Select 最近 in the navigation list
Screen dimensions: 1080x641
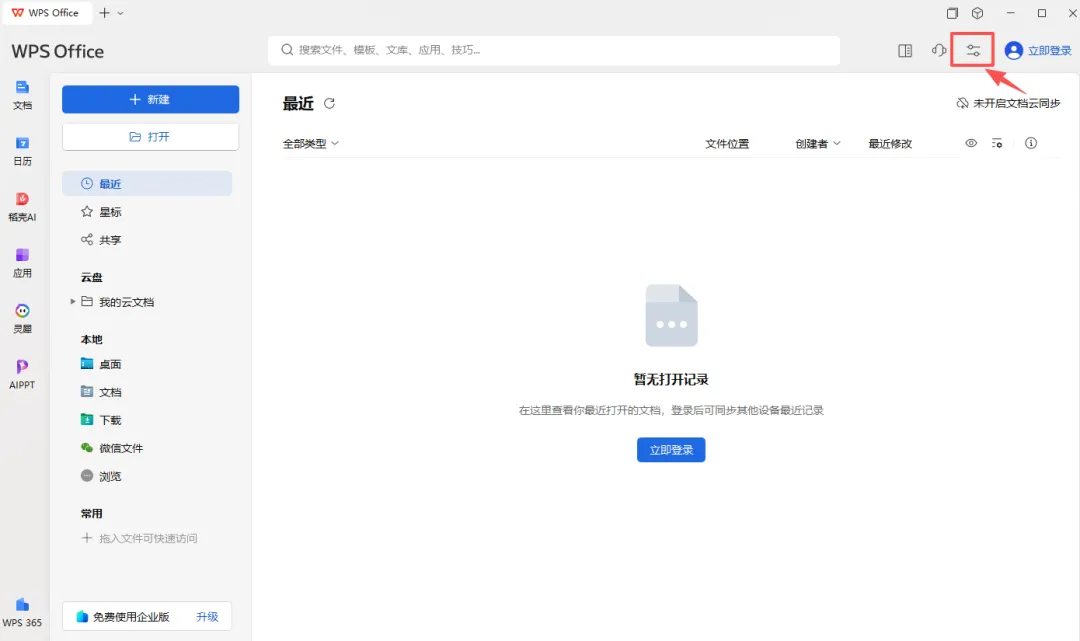(x=147, y=184)
